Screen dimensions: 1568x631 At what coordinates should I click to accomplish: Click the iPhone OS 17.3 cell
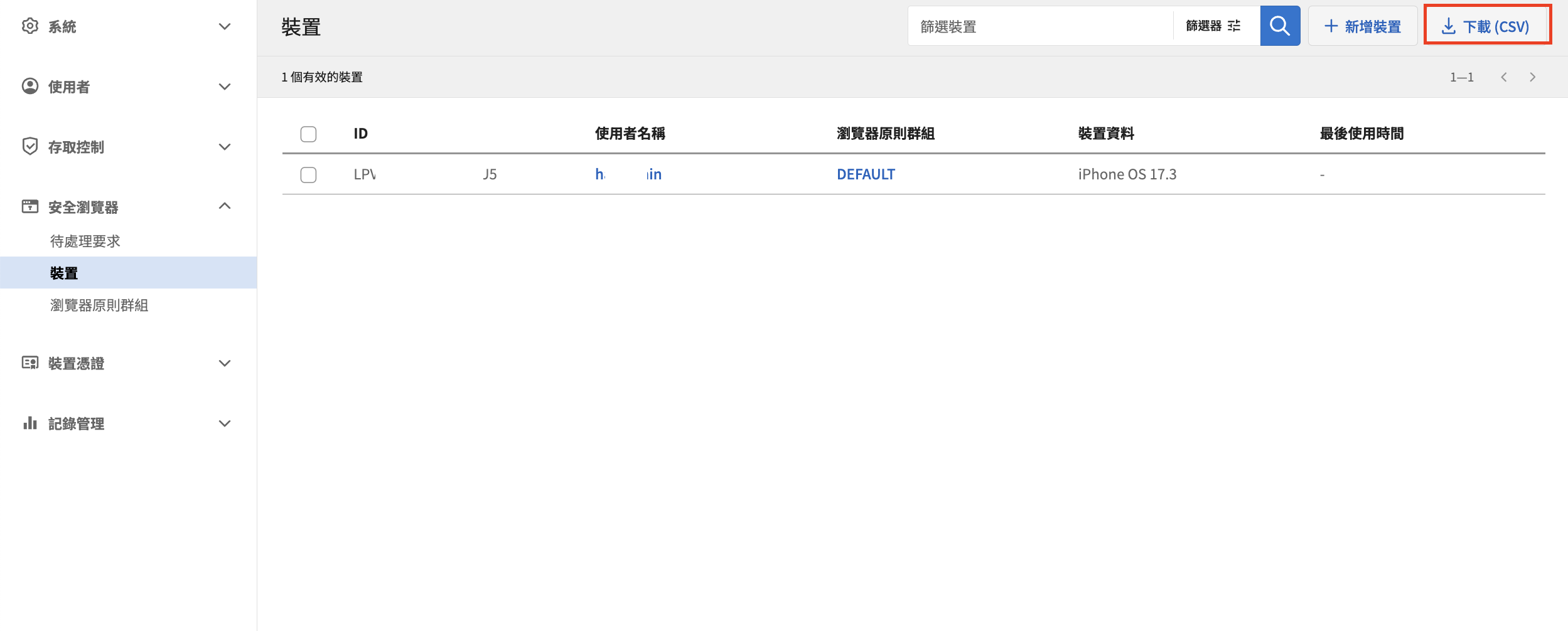1127,174
